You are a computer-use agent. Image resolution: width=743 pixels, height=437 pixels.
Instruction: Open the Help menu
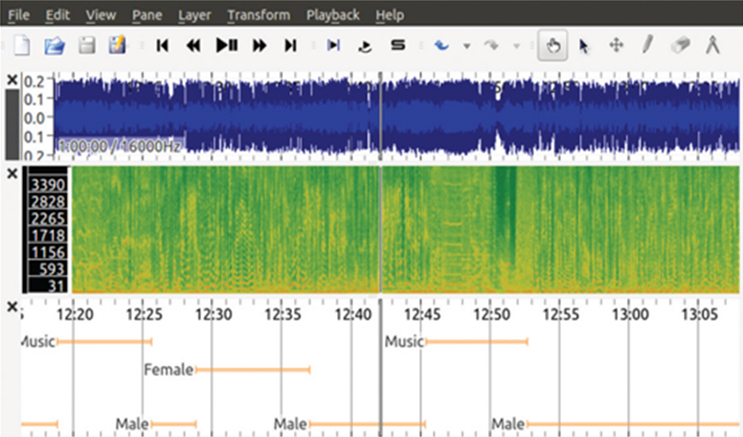coord(390,16)
